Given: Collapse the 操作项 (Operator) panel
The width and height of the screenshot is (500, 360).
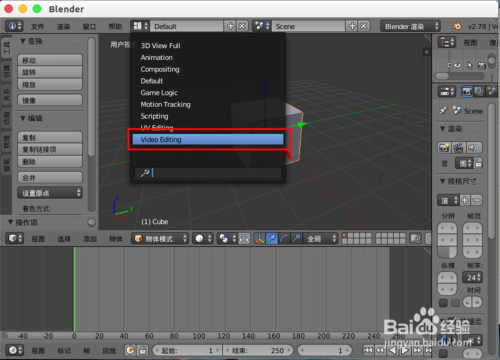Looking at the screenshot, I should coord(11,222).
